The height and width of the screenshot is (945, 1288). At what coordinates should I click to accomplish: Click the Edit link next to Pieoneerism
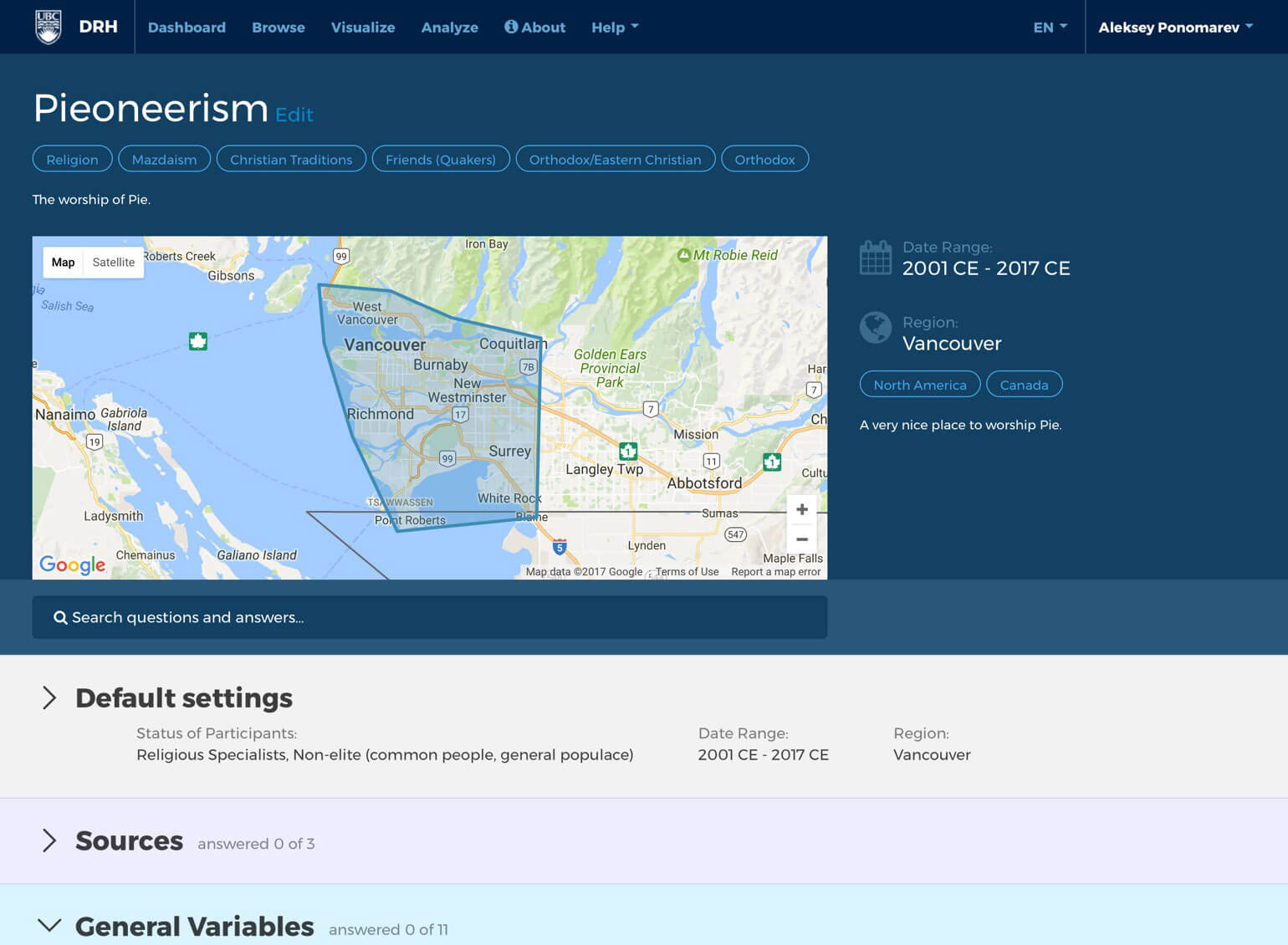[x=294, y=115]
